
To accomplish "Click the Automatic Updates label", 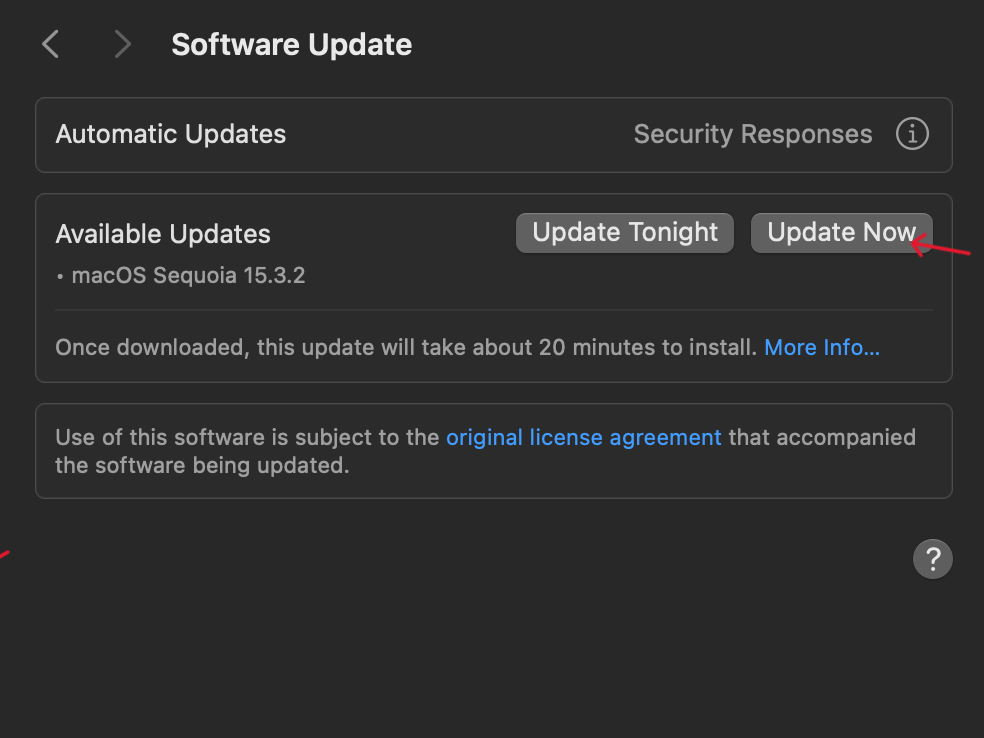I will [171, 134].
